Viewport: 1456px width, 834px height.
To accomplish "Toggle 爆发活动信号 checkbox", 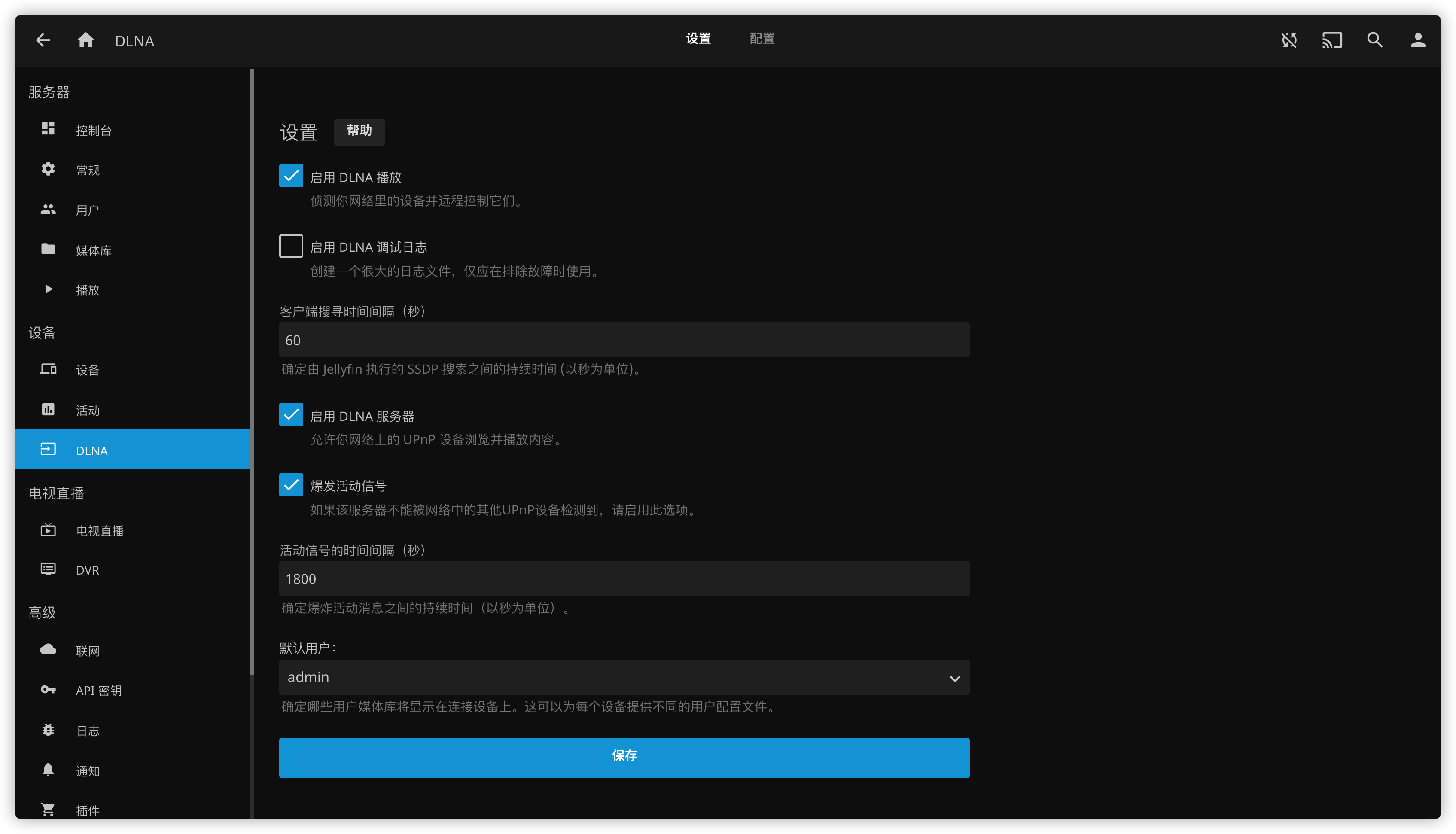I will 291,484.
